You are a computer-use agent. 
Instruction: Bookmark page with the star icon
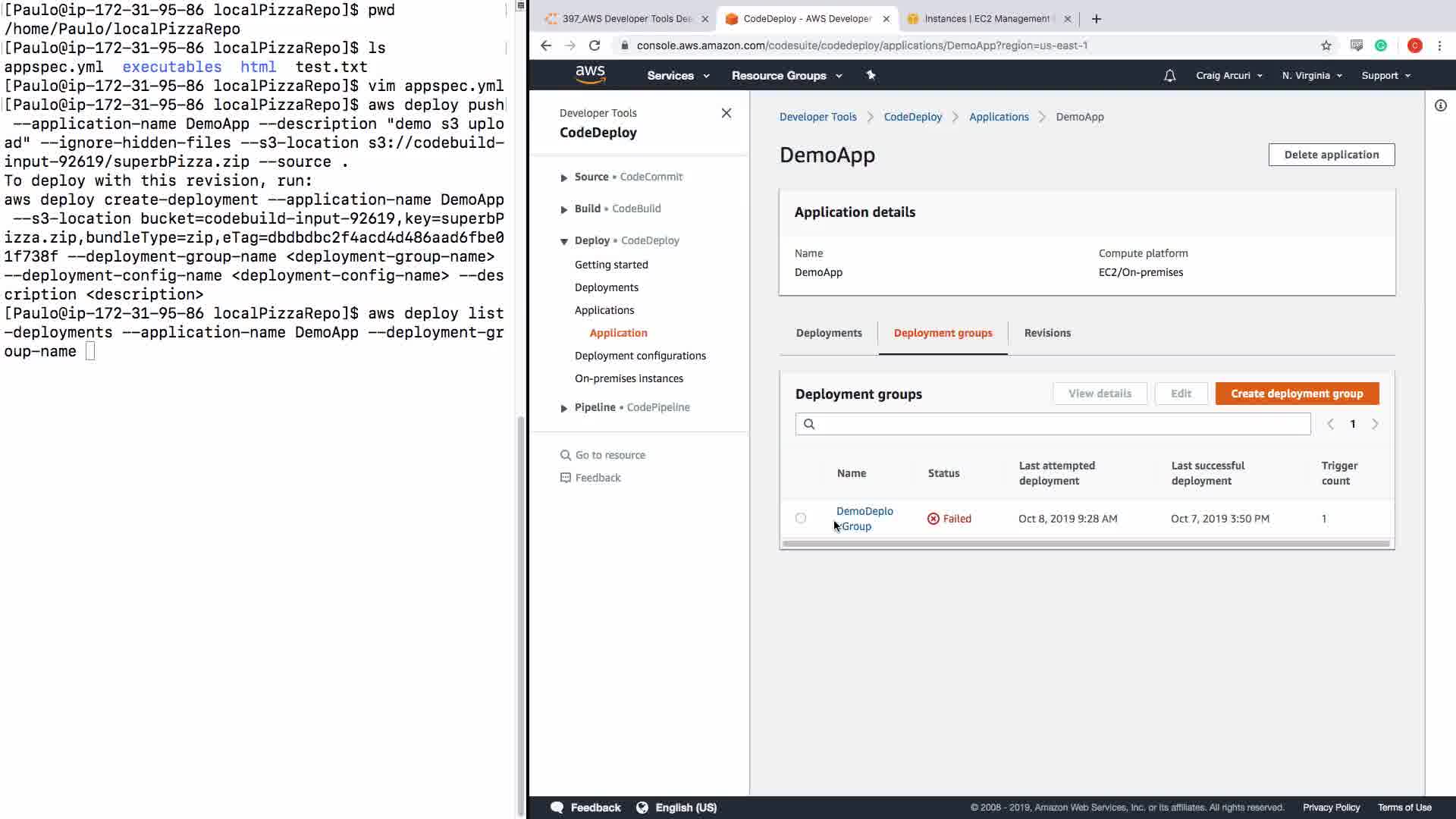click(x=1326, y=45)
